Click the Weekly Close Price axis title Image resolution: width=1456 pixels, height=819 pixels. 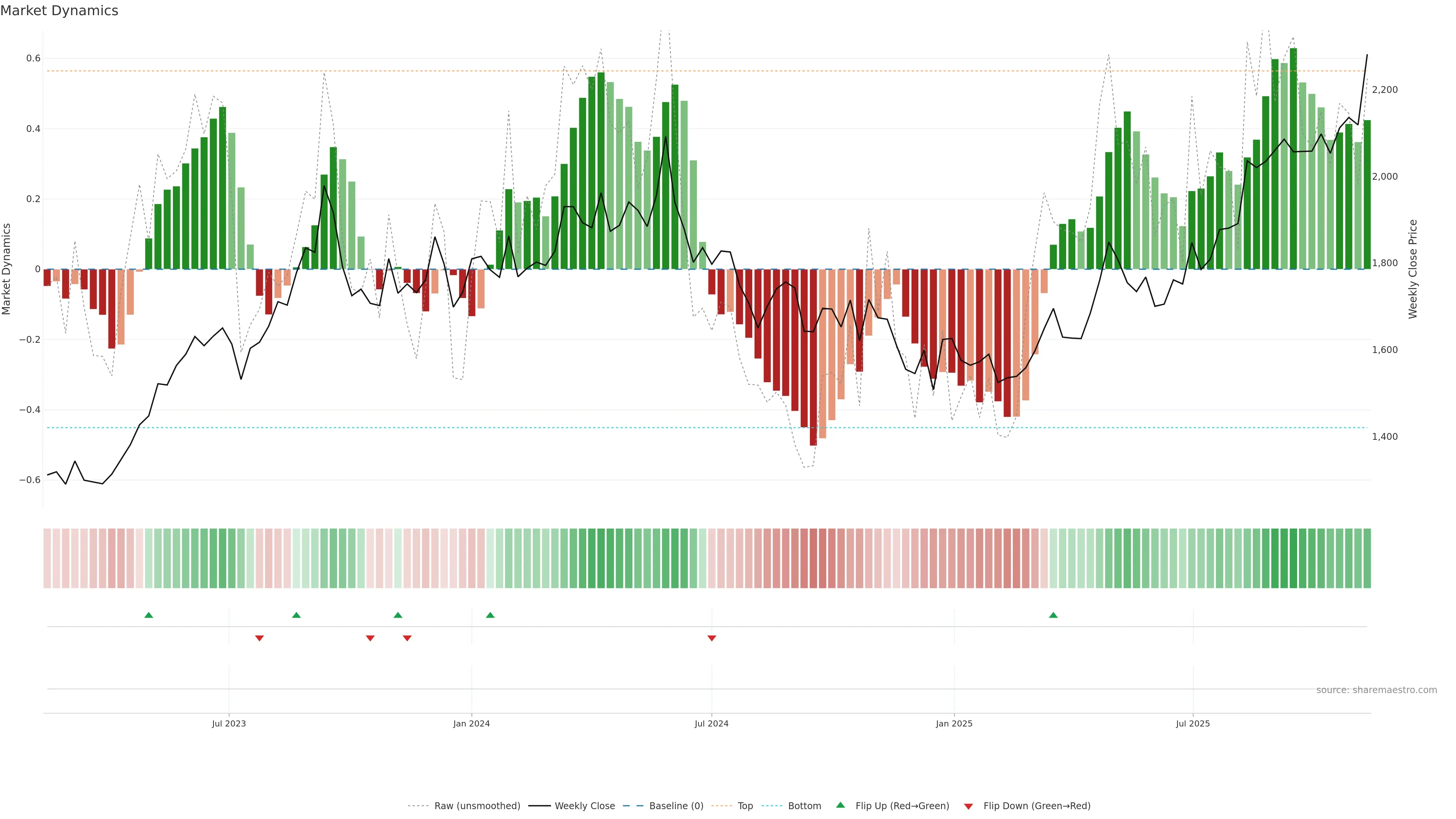pyautogui.click(x=1412, y=269)
